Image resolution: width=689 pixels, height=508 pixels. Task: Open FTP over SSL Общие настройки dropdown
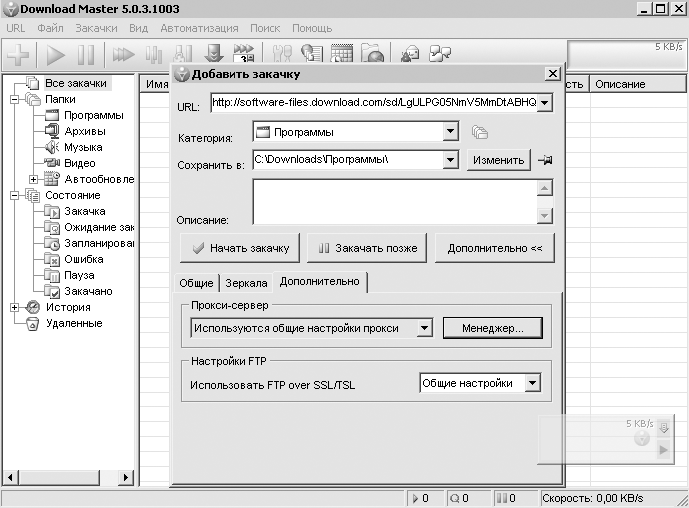(532, 383)
